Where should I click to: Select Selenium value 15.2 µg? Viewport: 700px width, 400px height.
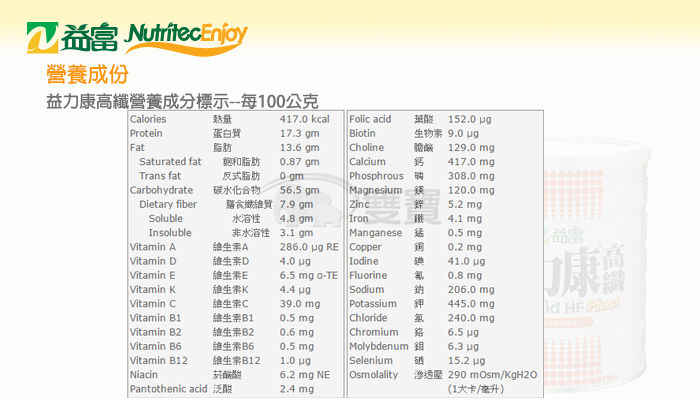(467, 361)
